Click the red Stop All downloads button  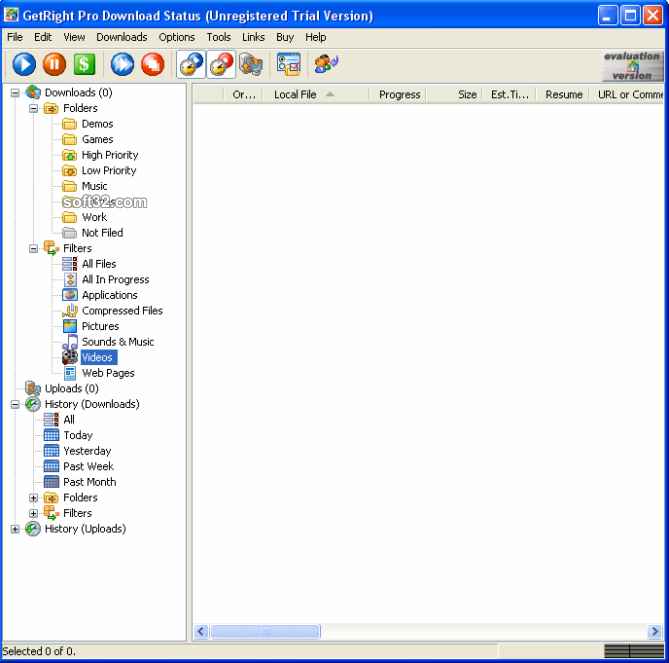point(152,64)
